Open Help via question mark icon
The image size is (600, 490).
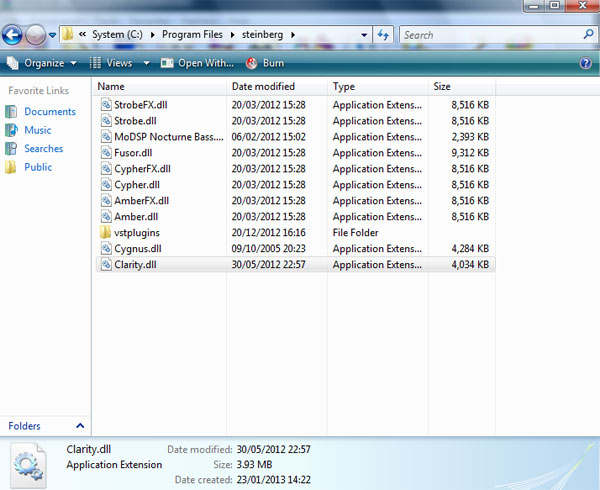pyautogui.click(x=585, y=63)
